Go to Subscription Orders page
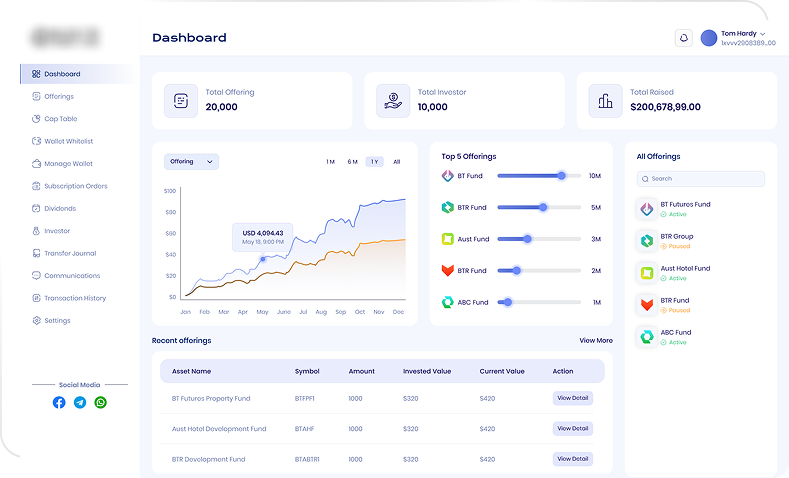The height and width of the screenshot is (478, 789). point(75,186)
